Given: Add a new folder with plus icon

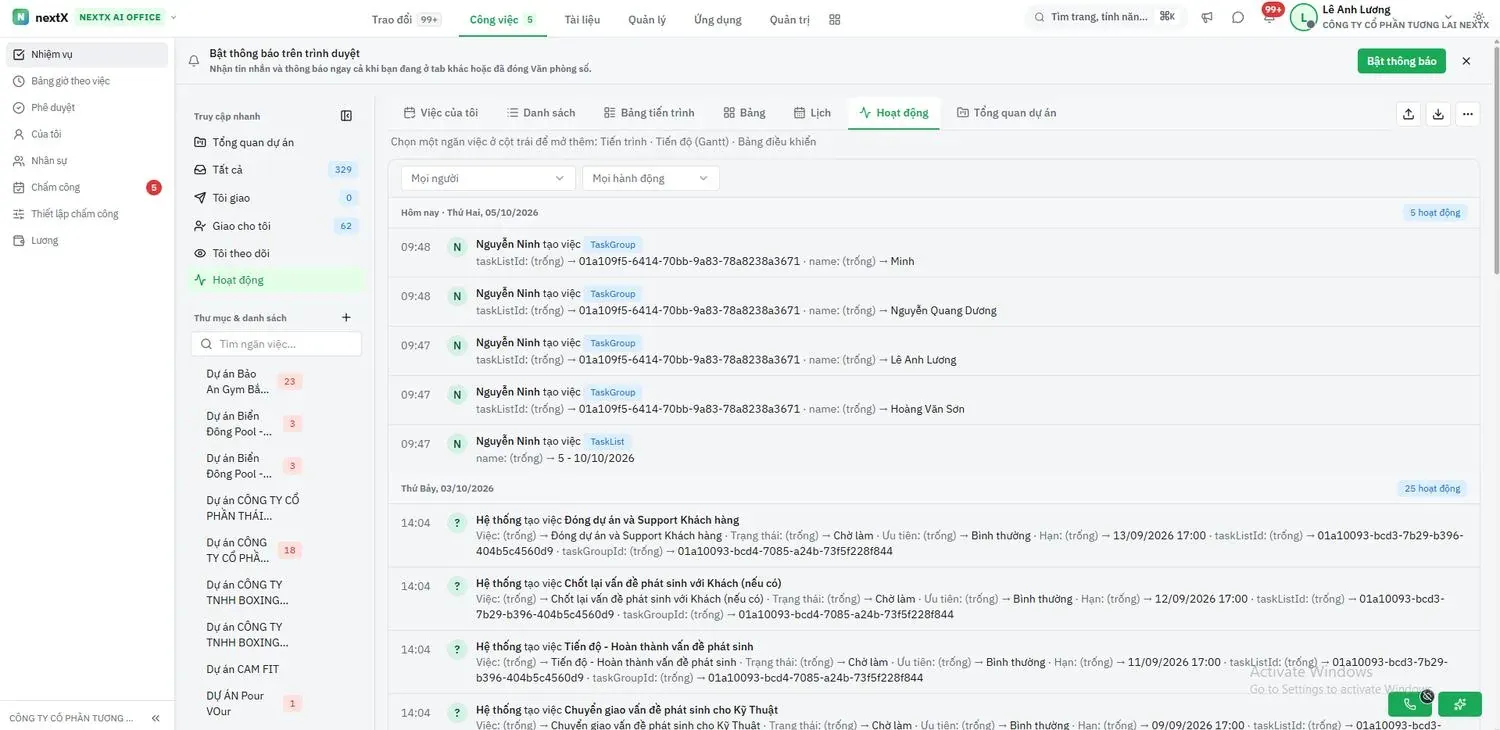Looking at the screenshot, I should [346, 318].
